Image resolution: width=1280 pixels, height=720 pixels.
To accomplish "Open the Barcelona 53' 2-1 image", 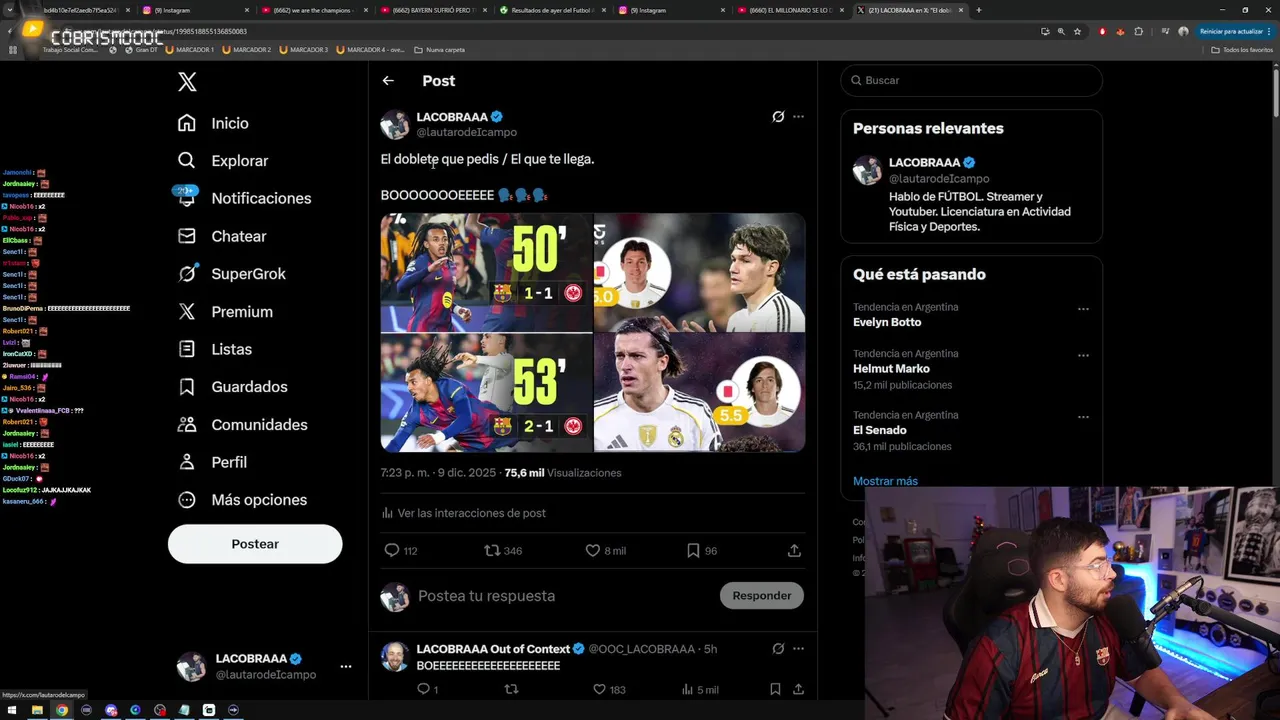I will (486, 392).
